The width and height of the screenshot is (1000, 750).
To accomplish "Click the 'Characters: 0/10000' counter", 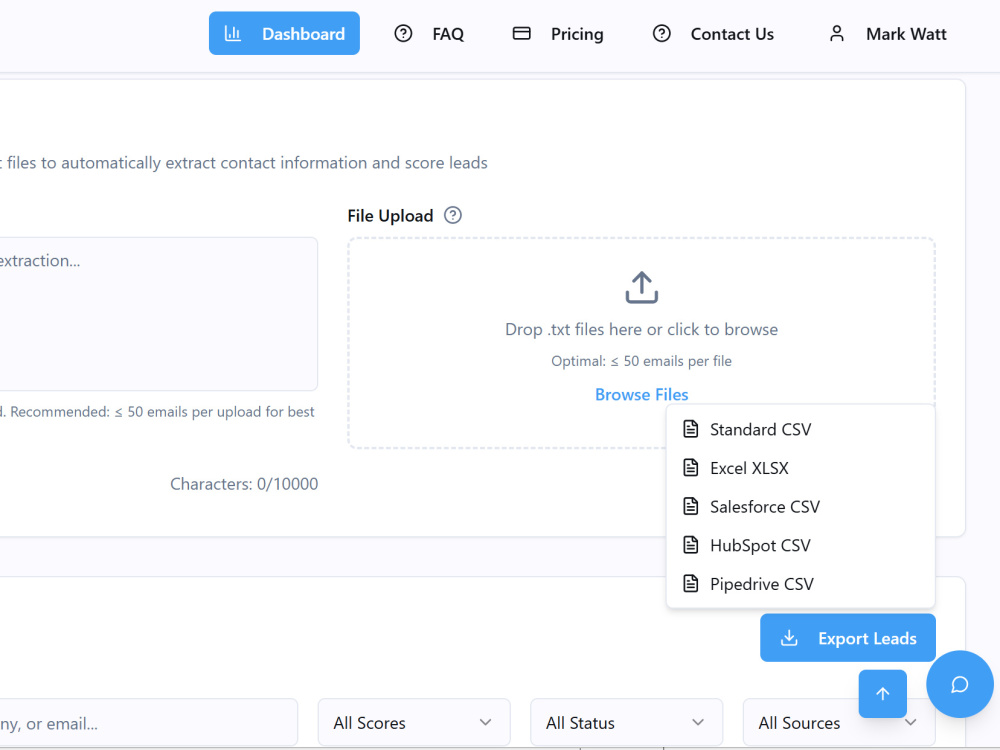I will (244, 484).
